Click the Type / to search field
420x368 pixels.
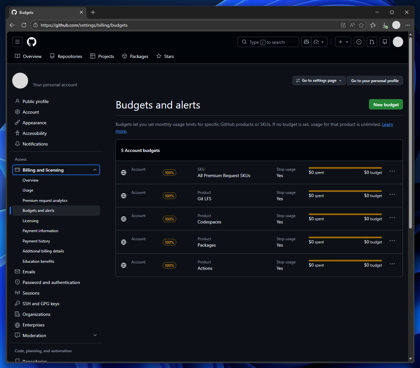[x=268, y=42]
